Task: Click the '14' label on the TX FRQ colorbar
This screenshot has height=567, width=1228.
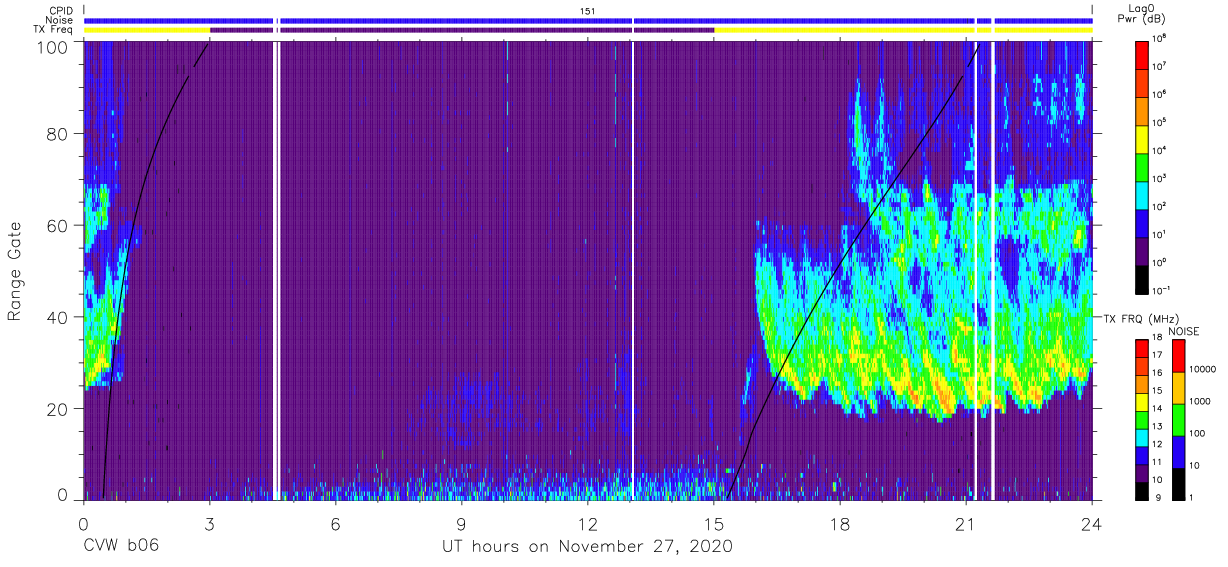Action: (x=1159, y=409)
